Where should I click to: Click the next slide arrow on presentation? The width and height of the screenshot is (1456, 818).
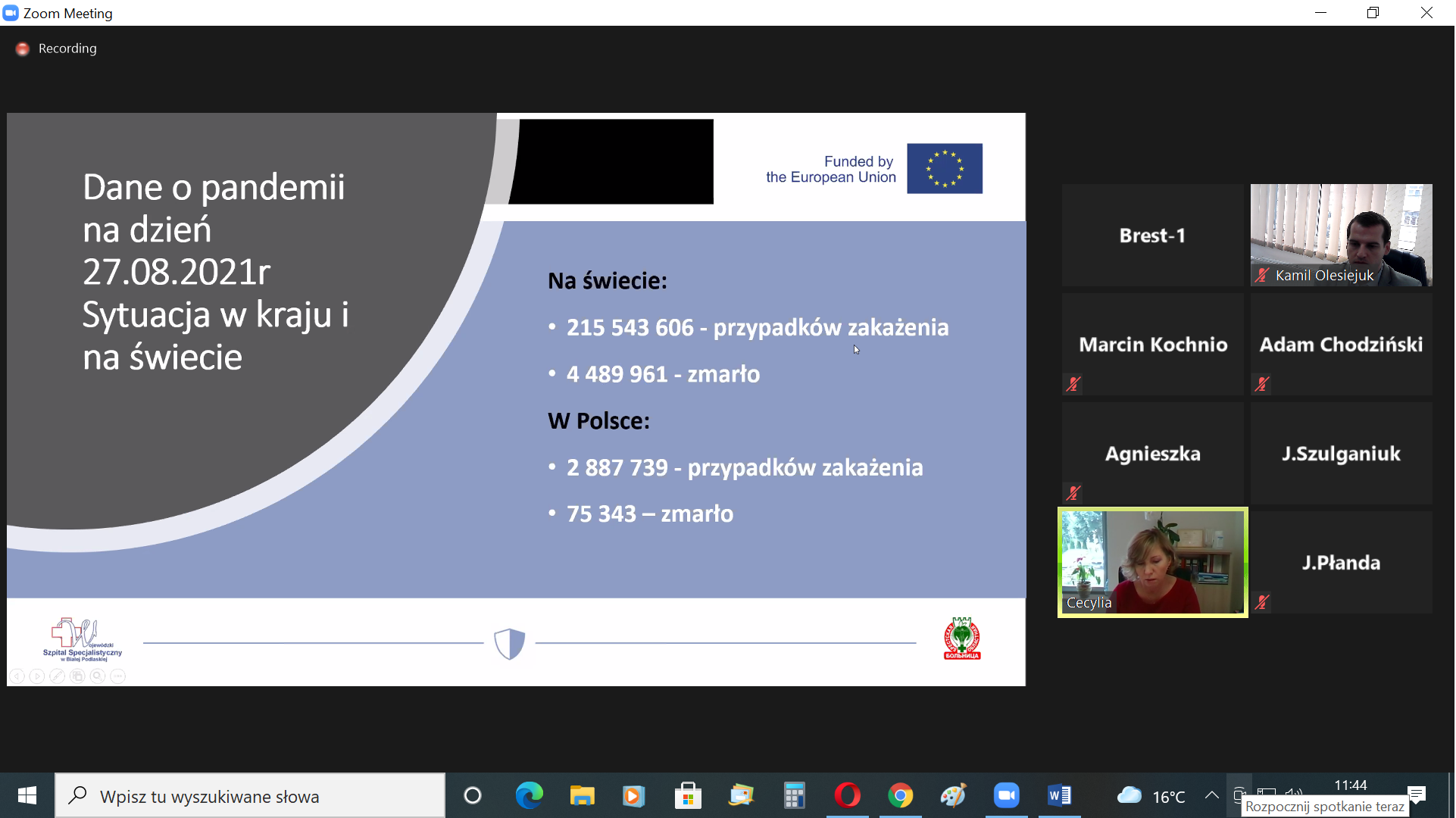click(37, 676)
